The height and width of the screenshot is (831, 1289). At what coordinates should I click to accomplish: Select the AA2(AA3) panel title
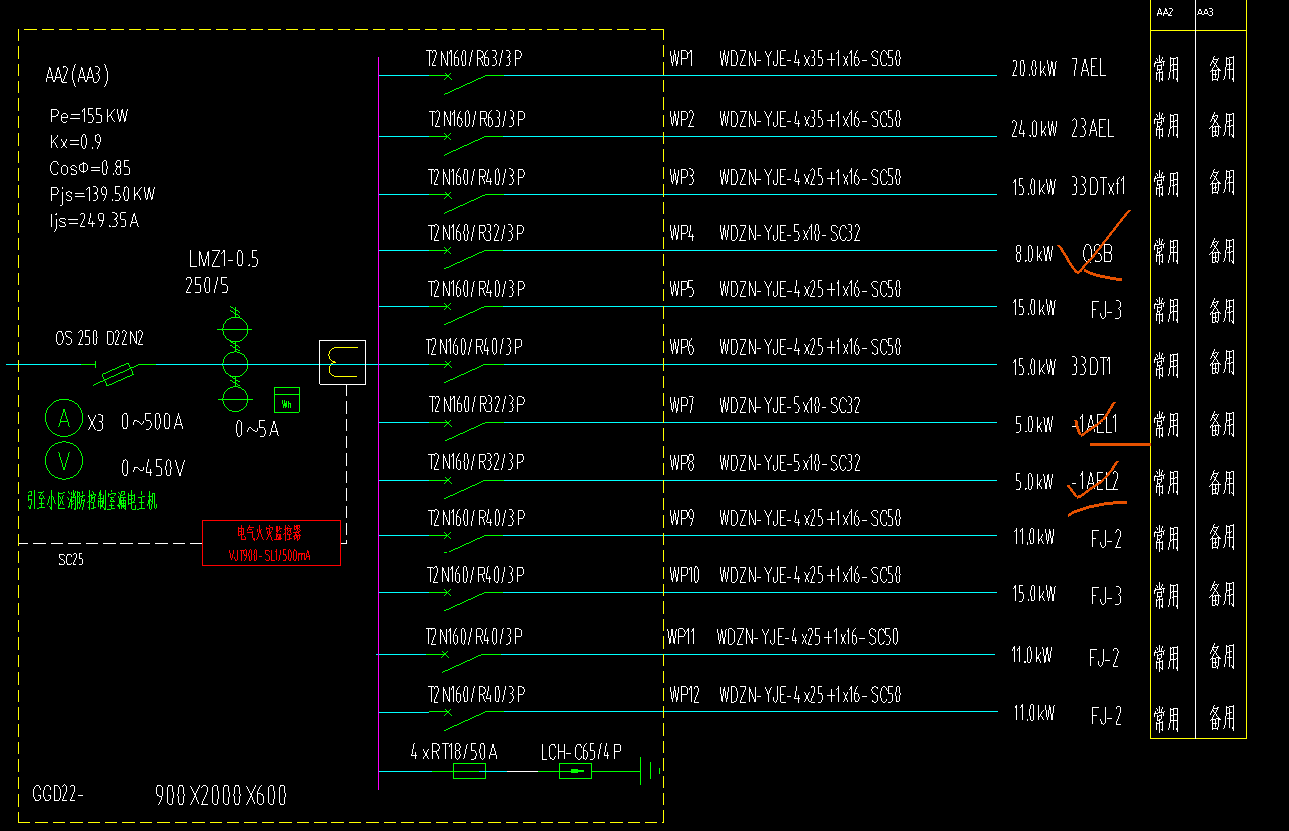coord(78,75)
